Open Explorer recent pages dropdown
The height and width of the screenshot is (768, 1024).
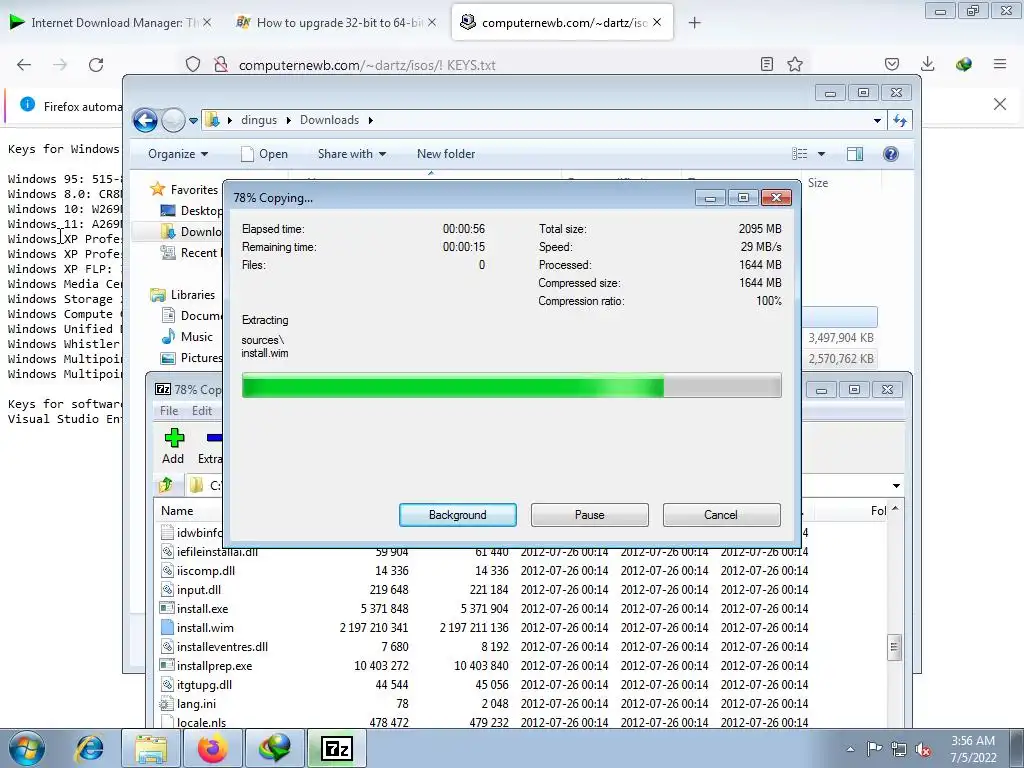point(193,121)
